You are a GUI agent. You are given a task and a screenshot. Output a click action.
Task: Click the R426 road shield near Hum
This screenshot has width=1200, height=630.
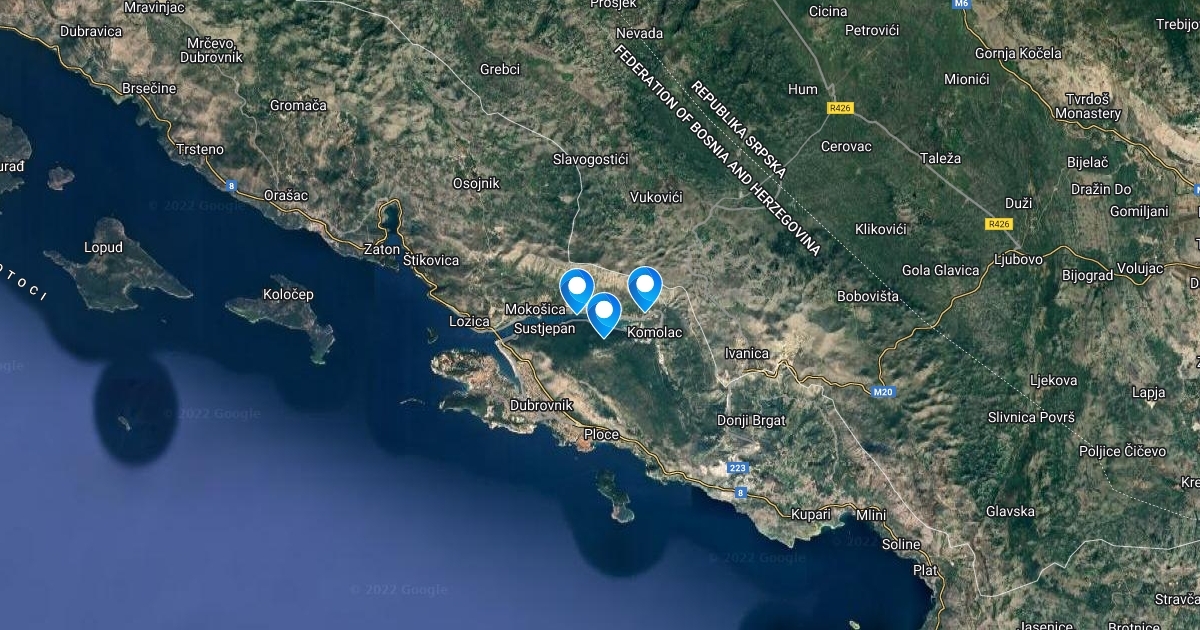pos(839,108)
